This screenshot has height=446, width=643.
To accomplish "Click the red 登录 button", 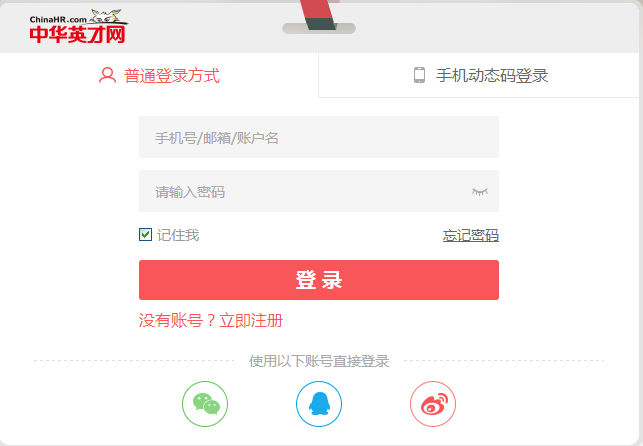I will pyautogui.click(x=319, y=280).
